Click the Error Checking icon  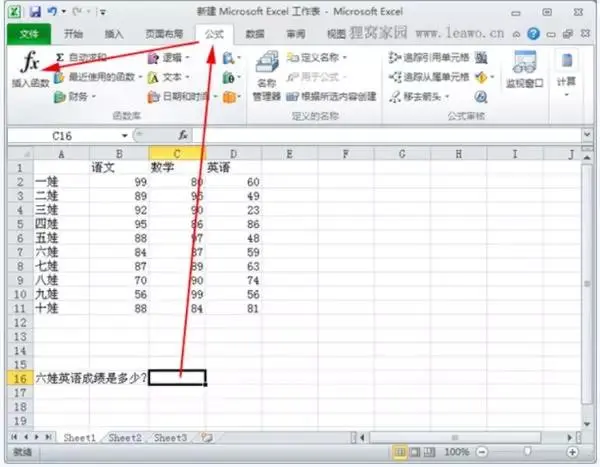point(481,78)
